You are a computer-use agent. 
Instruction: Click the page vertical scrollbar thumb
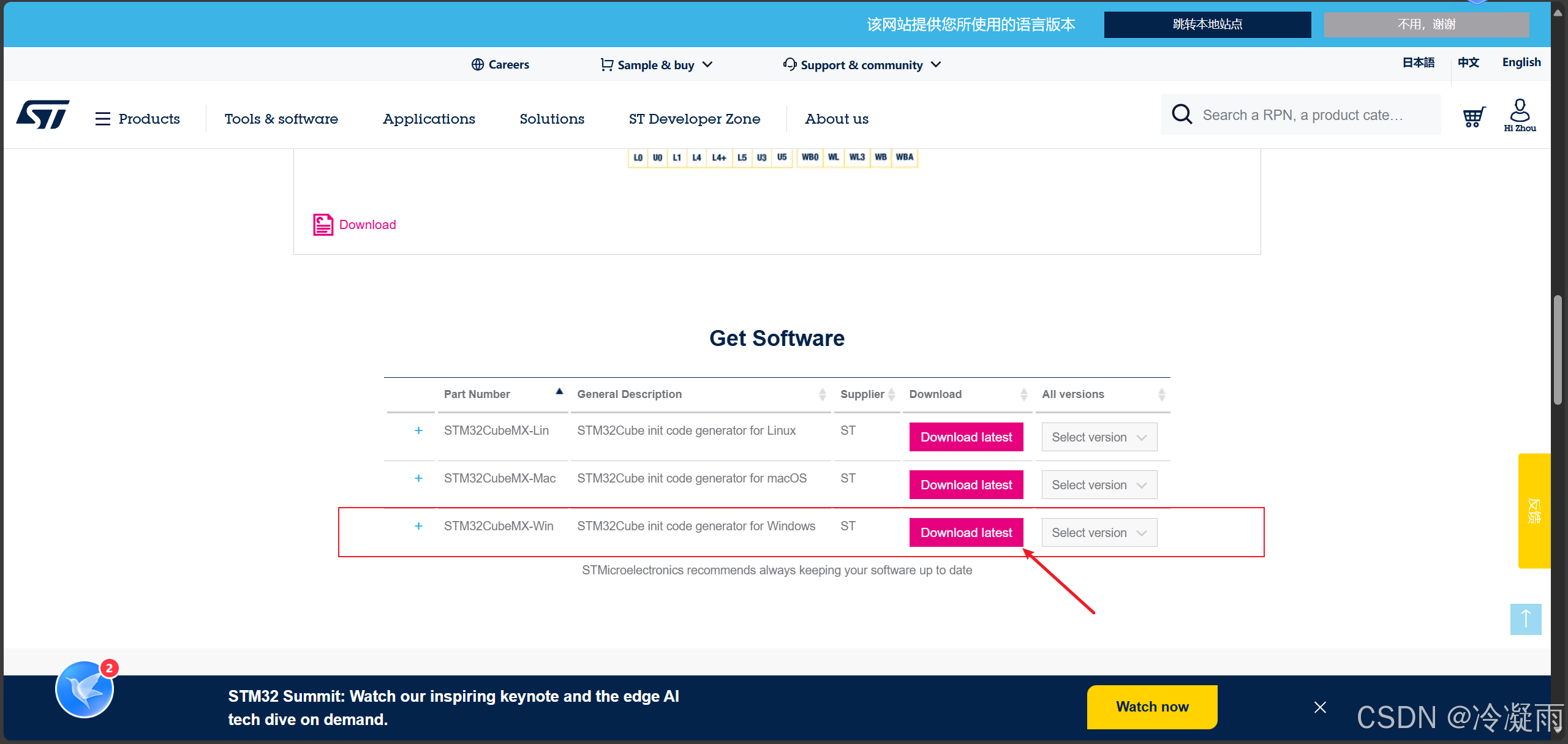click(1558, 350)
